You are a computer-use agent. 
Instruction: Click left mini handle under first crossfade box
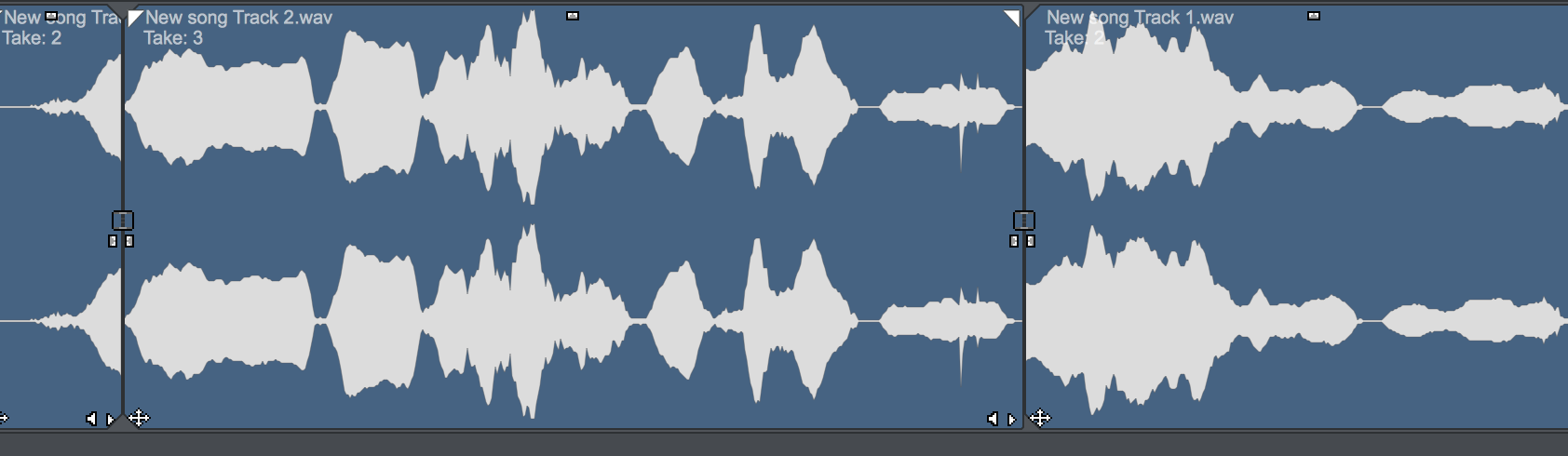[x=114, y=241]
